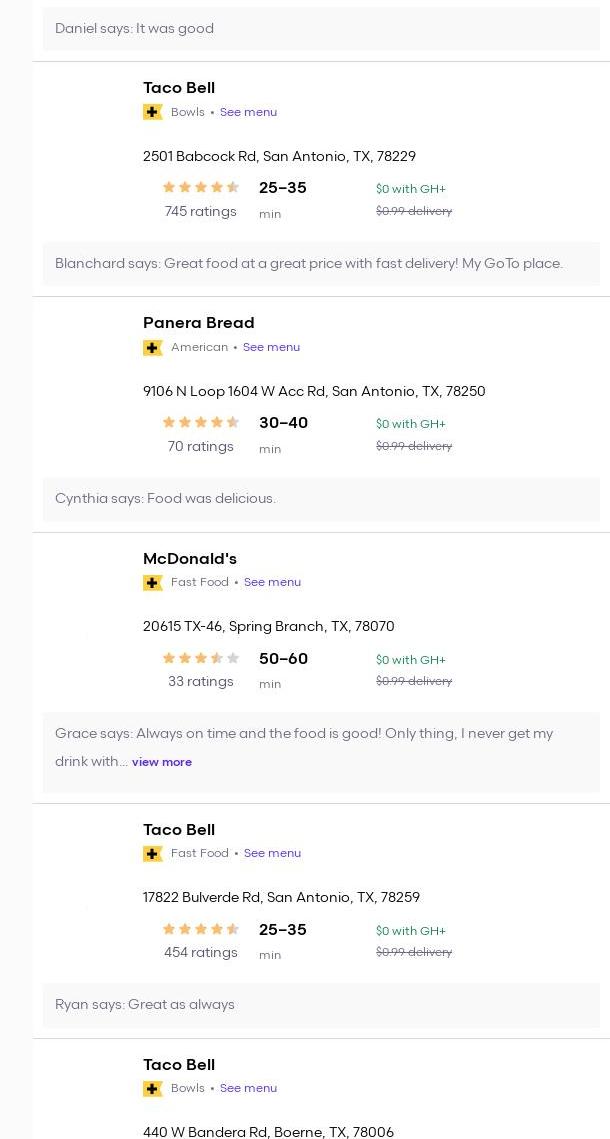Open See menu for McDonald's
610x1139 pixels.
(x=272, y=582)
